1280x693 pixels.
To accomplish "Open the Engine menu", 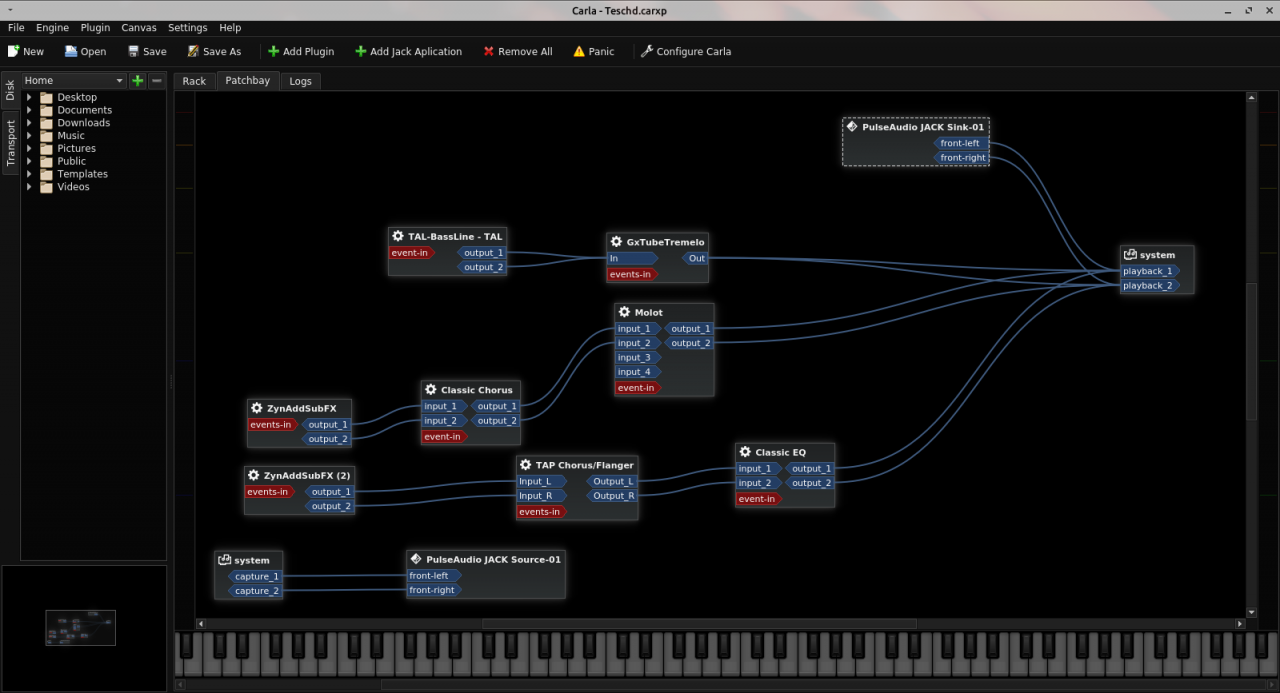I will (x=52, y=28).
